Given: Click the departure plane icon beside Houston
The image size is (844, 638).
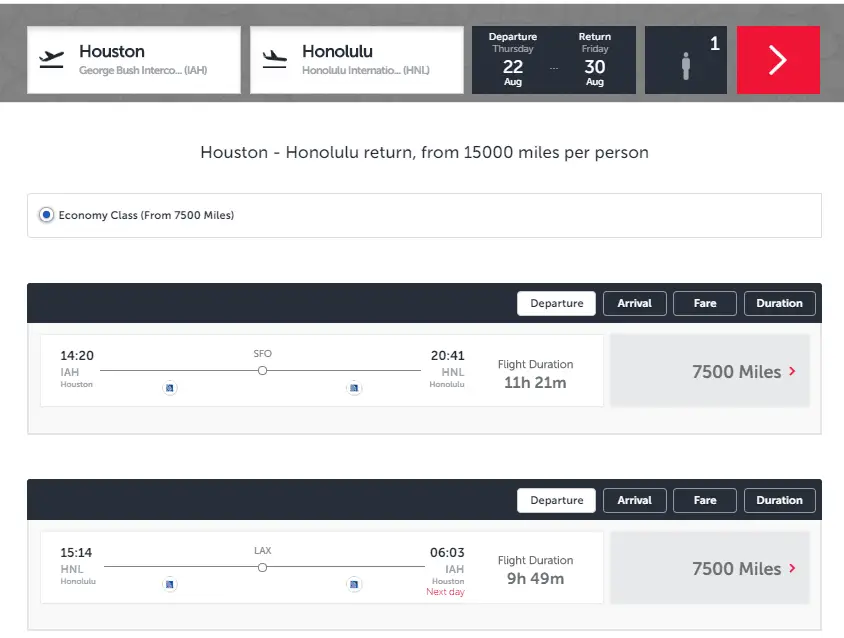Looking at the screenshot, I should (x=51, y=60).
